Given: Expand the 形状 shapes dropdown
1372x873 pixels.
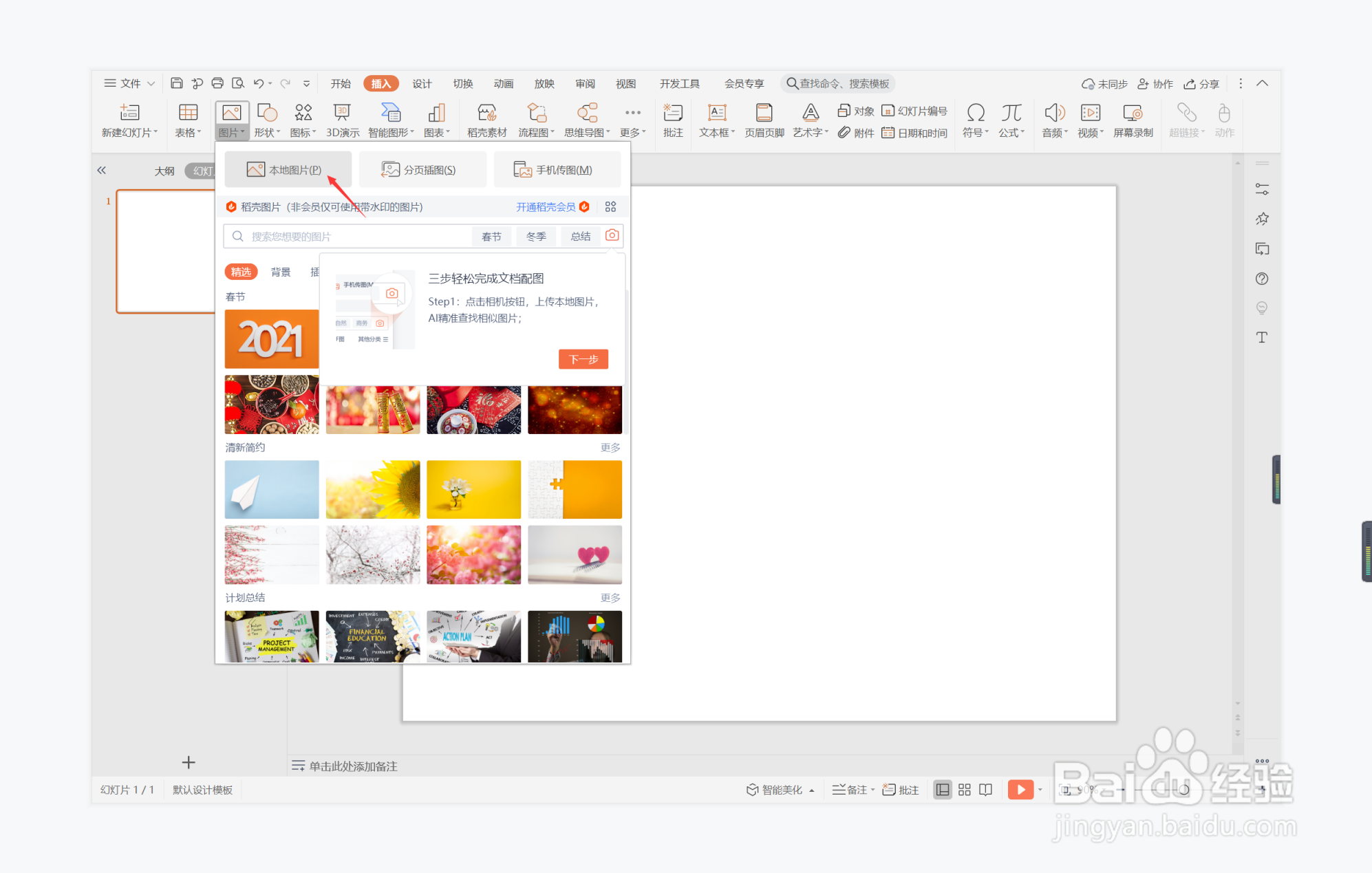Looking at the screenshot, I should 267,132.
